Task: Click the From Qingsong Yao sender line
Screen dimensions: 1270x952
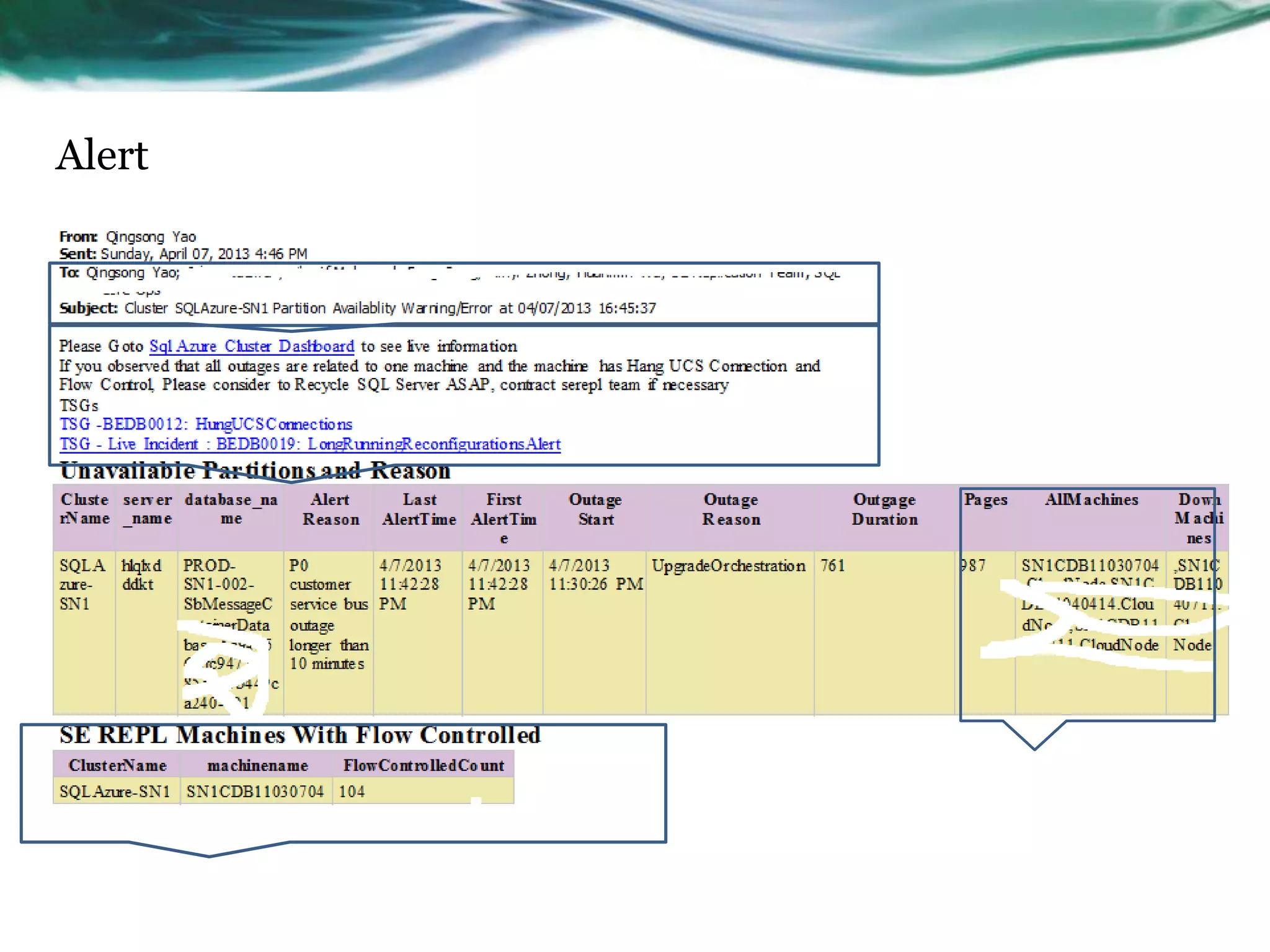Action: (x=128, y=237)
